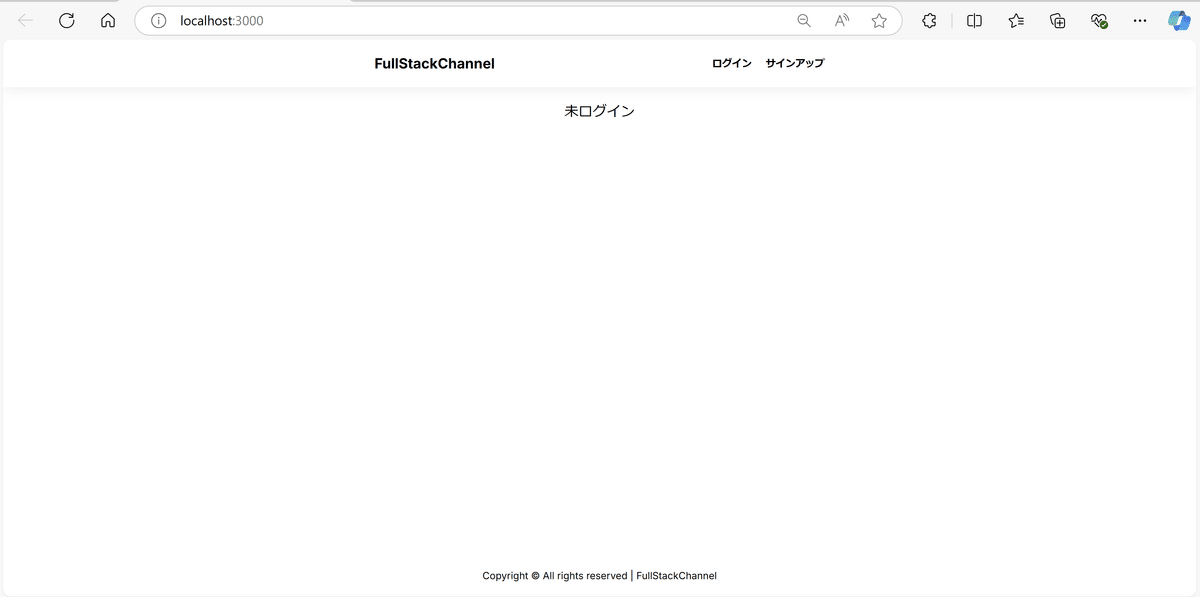View site information icon beside localhost
This screenshot has width=1200, height=597.
[x=158, y=20]
